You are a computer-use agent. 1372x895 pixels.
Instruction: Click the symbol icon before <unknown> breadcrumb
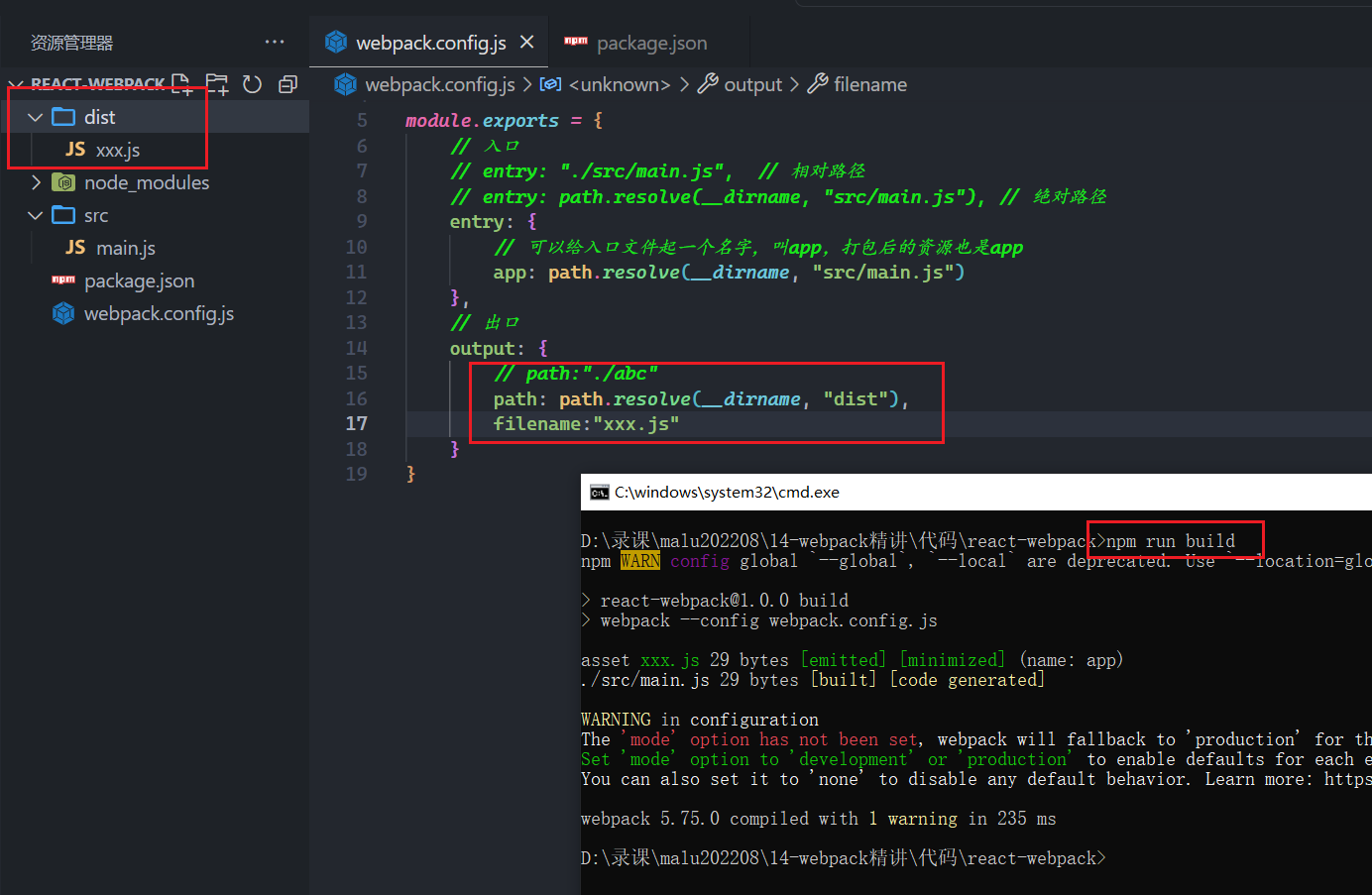pyautogui.click(x=550, y=84)
